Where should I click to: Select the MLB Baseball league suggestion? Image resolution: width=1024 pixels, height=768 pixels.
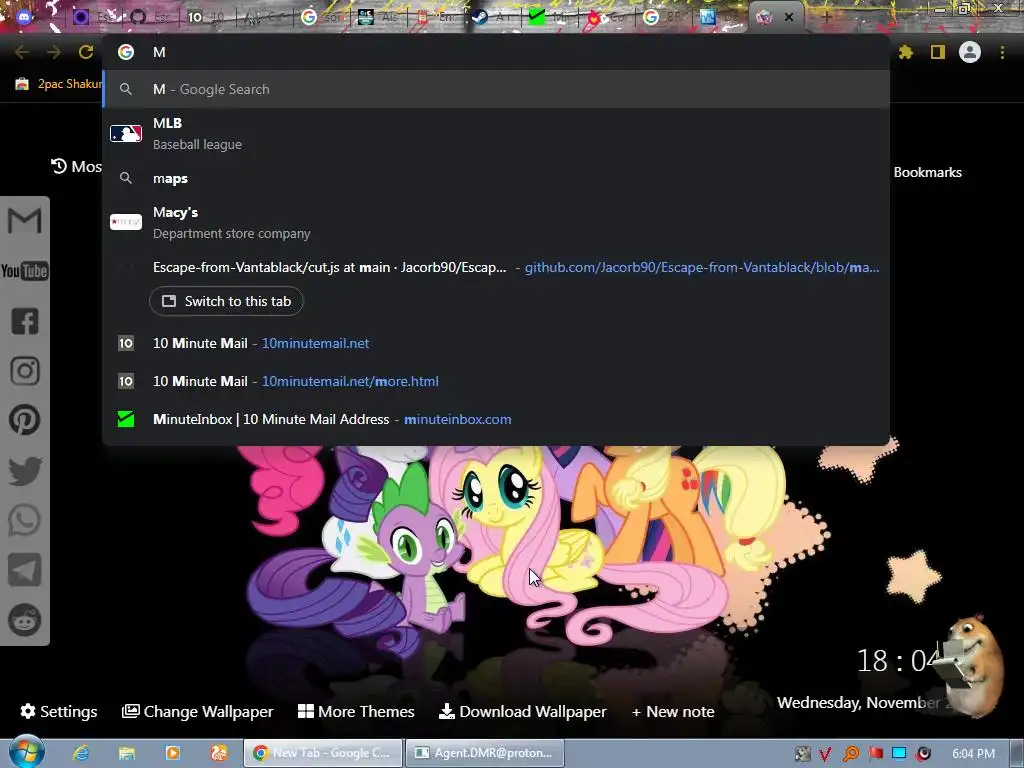click(x=496, y=134)
